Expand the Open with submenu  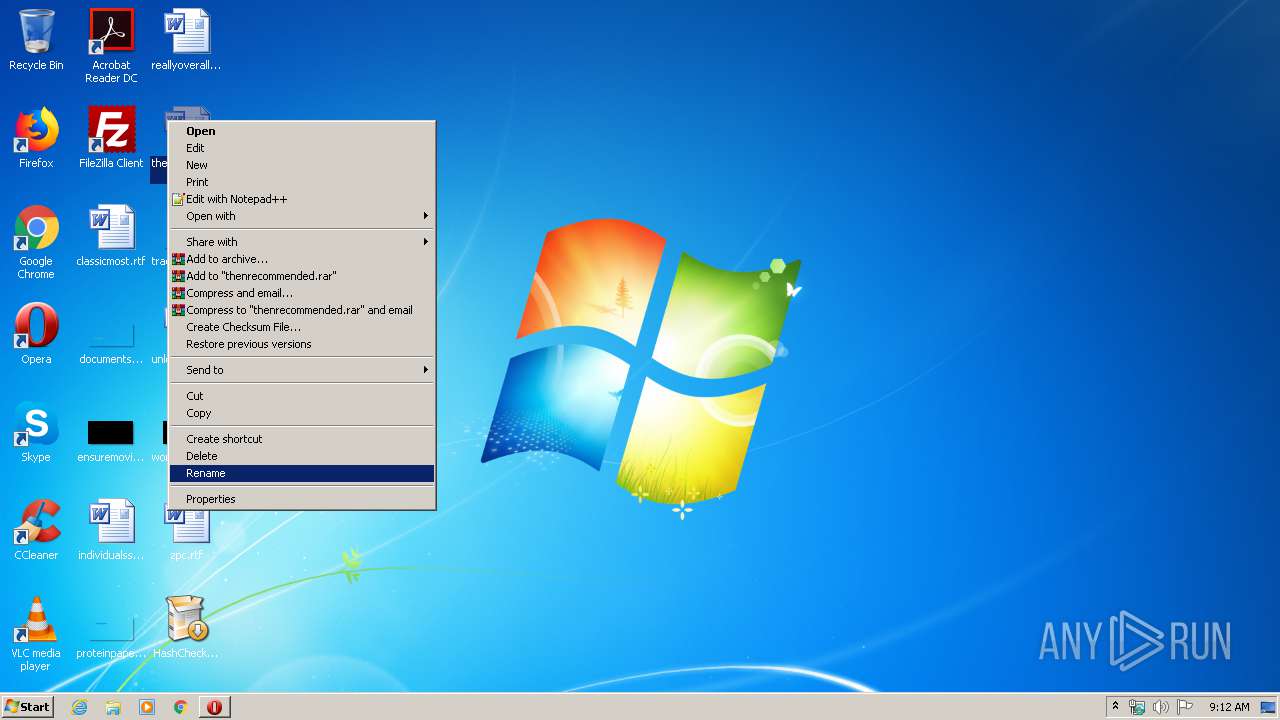pyautogui.click(x=302, y=216)
